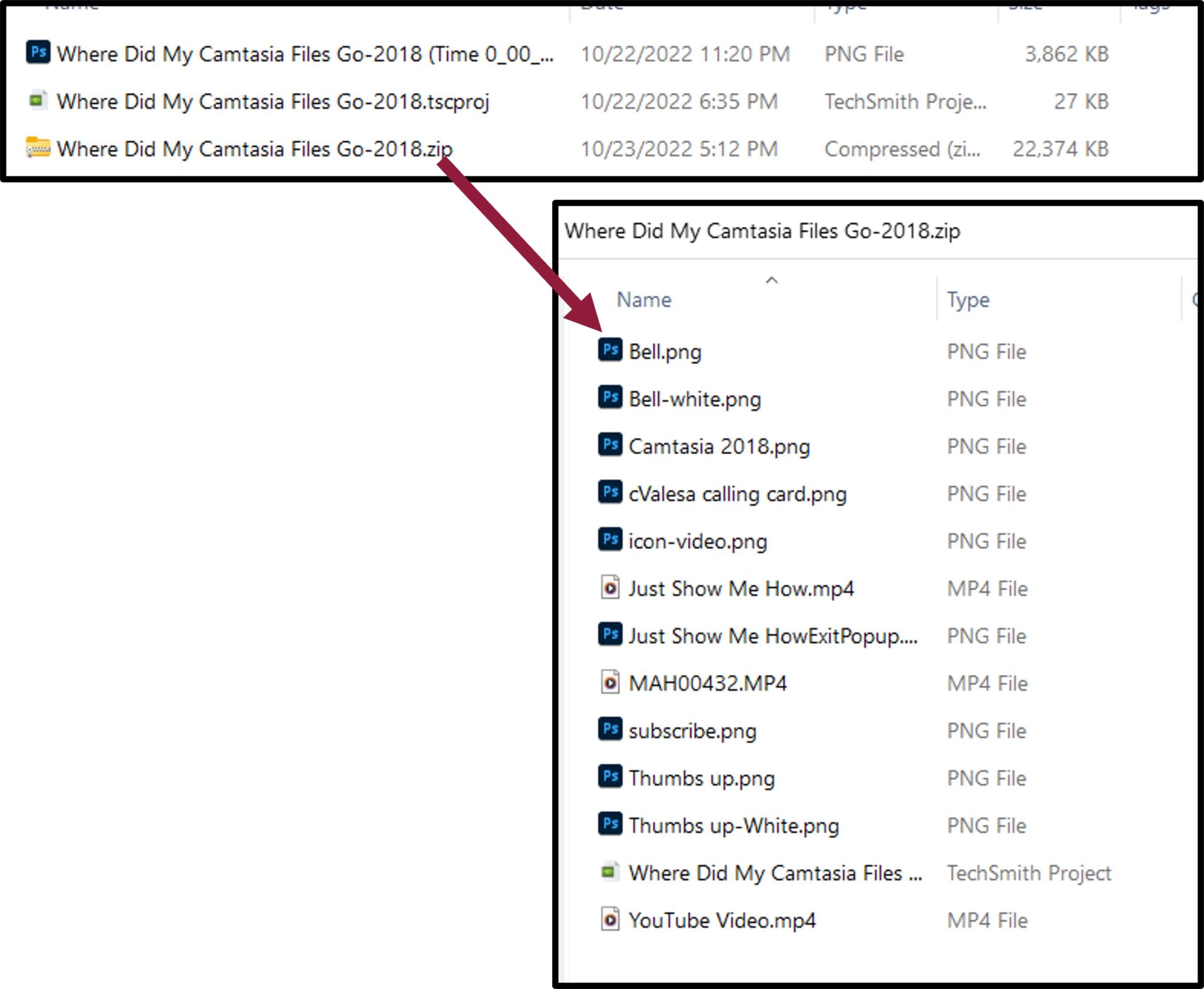Click the Photoshop icon next to Thumbs up-White.png
This screenshot has width=1204, height=989.
pyautogui.click(x=609, y=824)
